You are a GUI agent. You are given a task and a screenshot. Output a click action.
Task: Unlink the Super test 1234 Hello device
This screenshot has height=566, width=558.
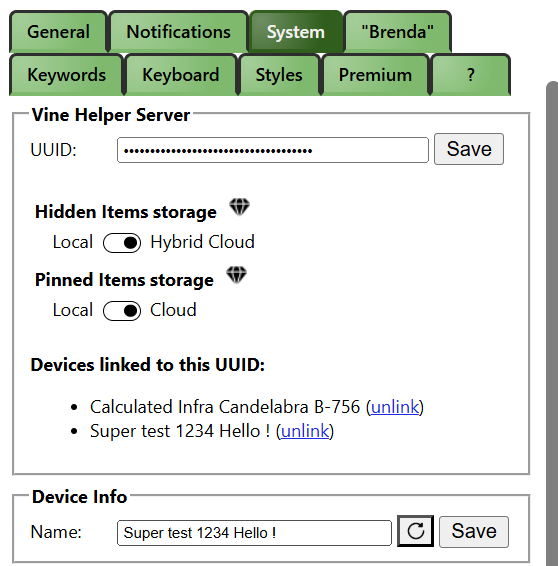pyautogui.click(x=305, y=431)
